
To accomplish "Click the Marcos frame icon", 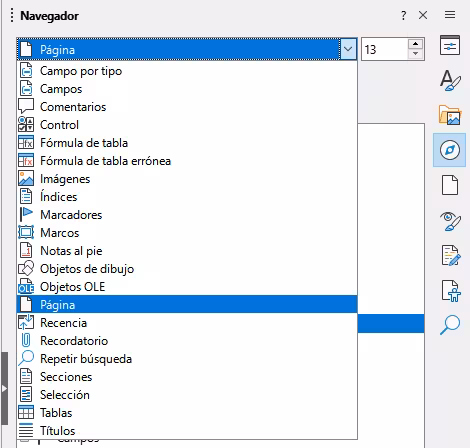I will tap(26, 233).
